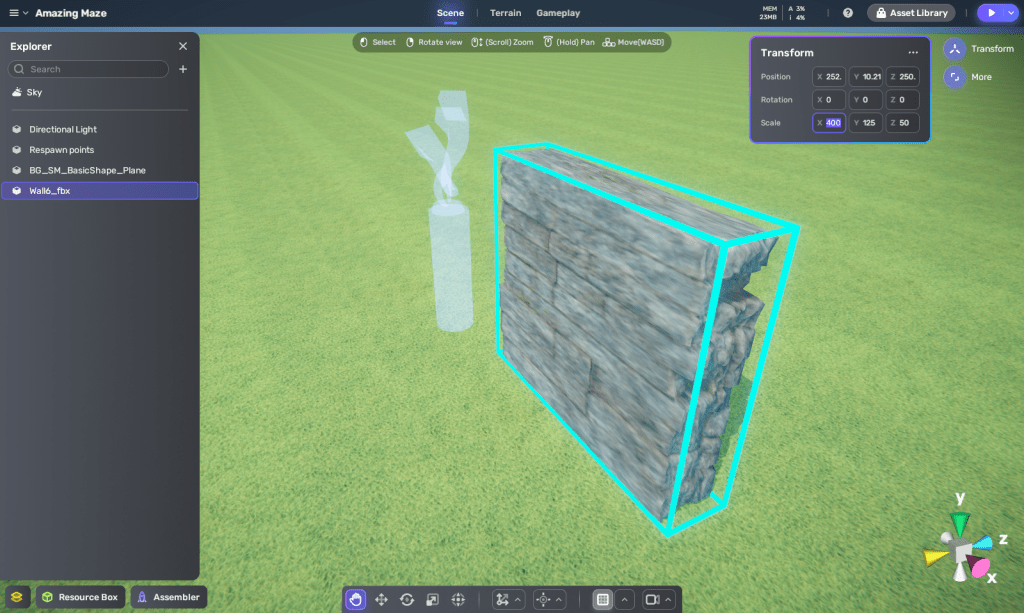The image size is (1024, 613).
Task: Expand the play mode dropdown arrow
Action: [1010, 13]
